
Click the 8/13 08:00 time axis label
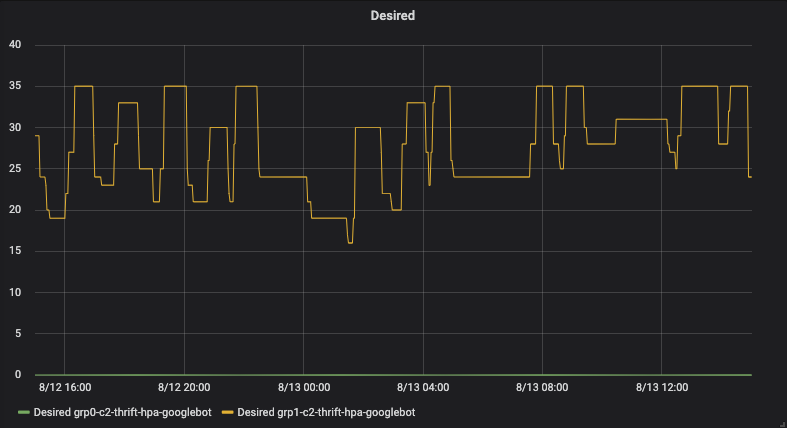(x=542, y=387)
